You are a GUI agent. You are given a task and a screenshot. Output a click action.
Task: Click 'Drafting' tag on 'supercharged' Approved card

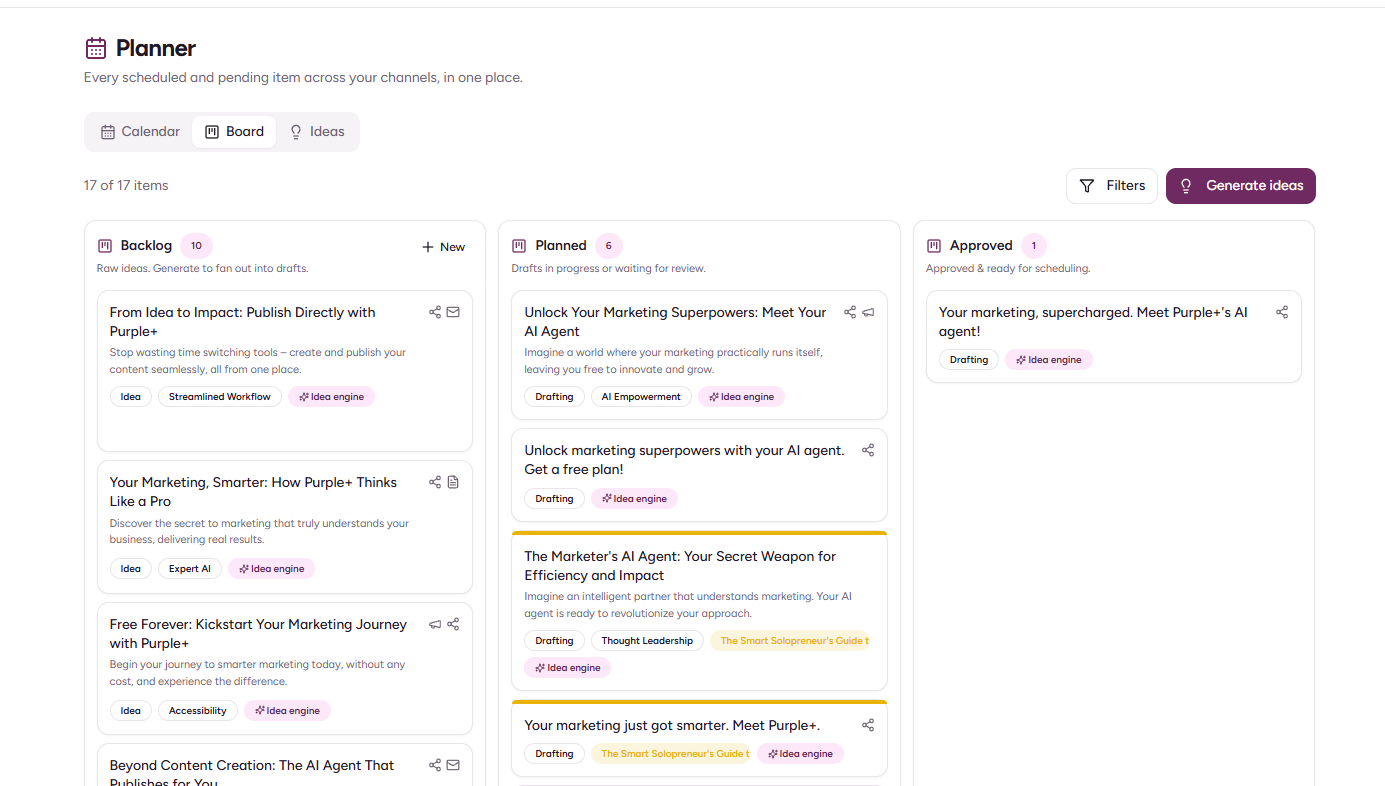coord(969,360)
